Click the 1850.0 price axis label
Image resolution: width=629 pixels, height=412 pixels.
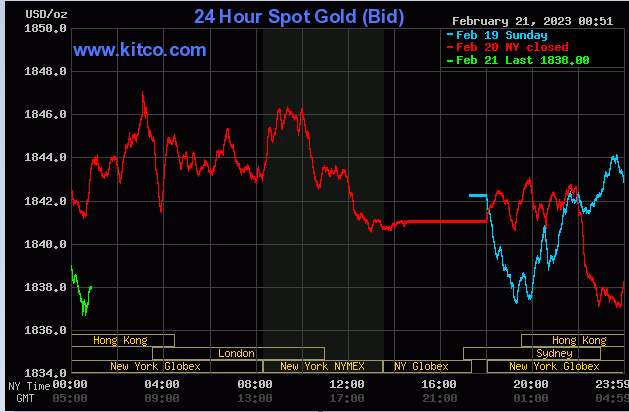click(x=45, y=29)
